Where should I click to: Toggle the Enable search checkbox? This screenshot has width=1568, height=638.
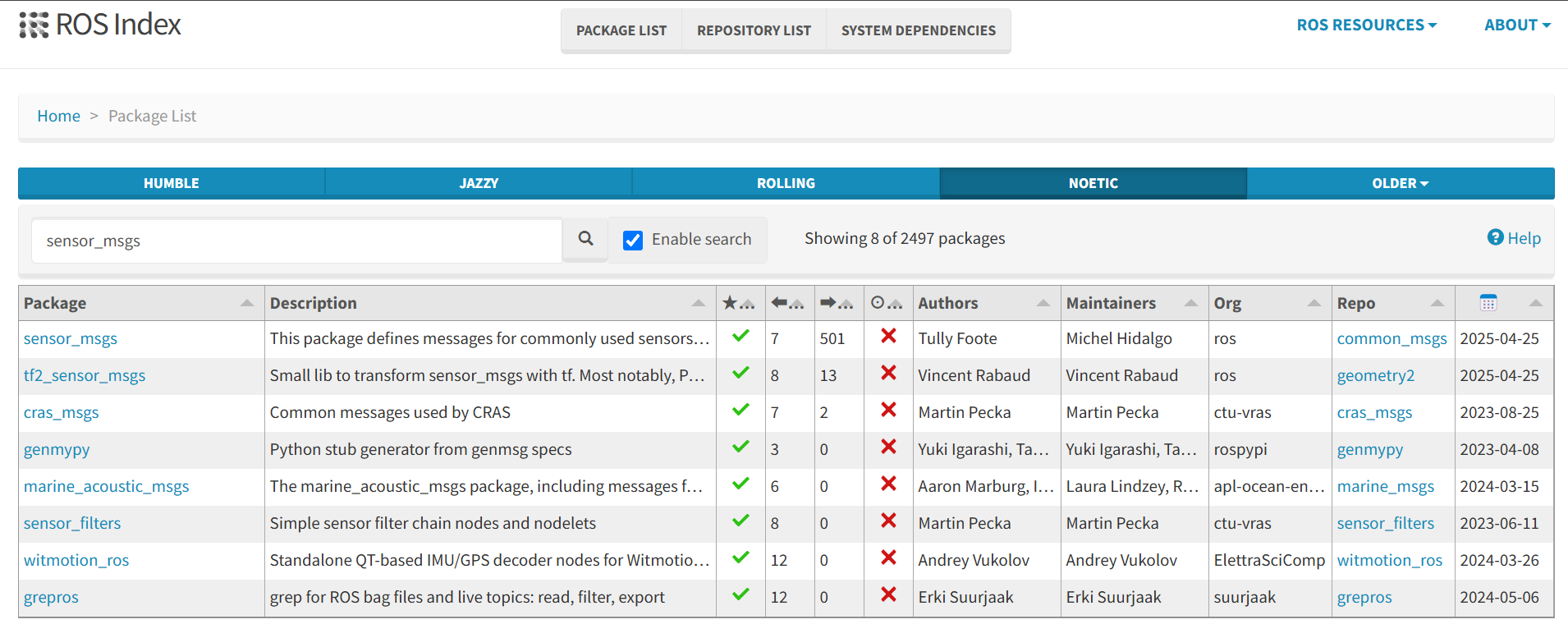tap(633, 240)
